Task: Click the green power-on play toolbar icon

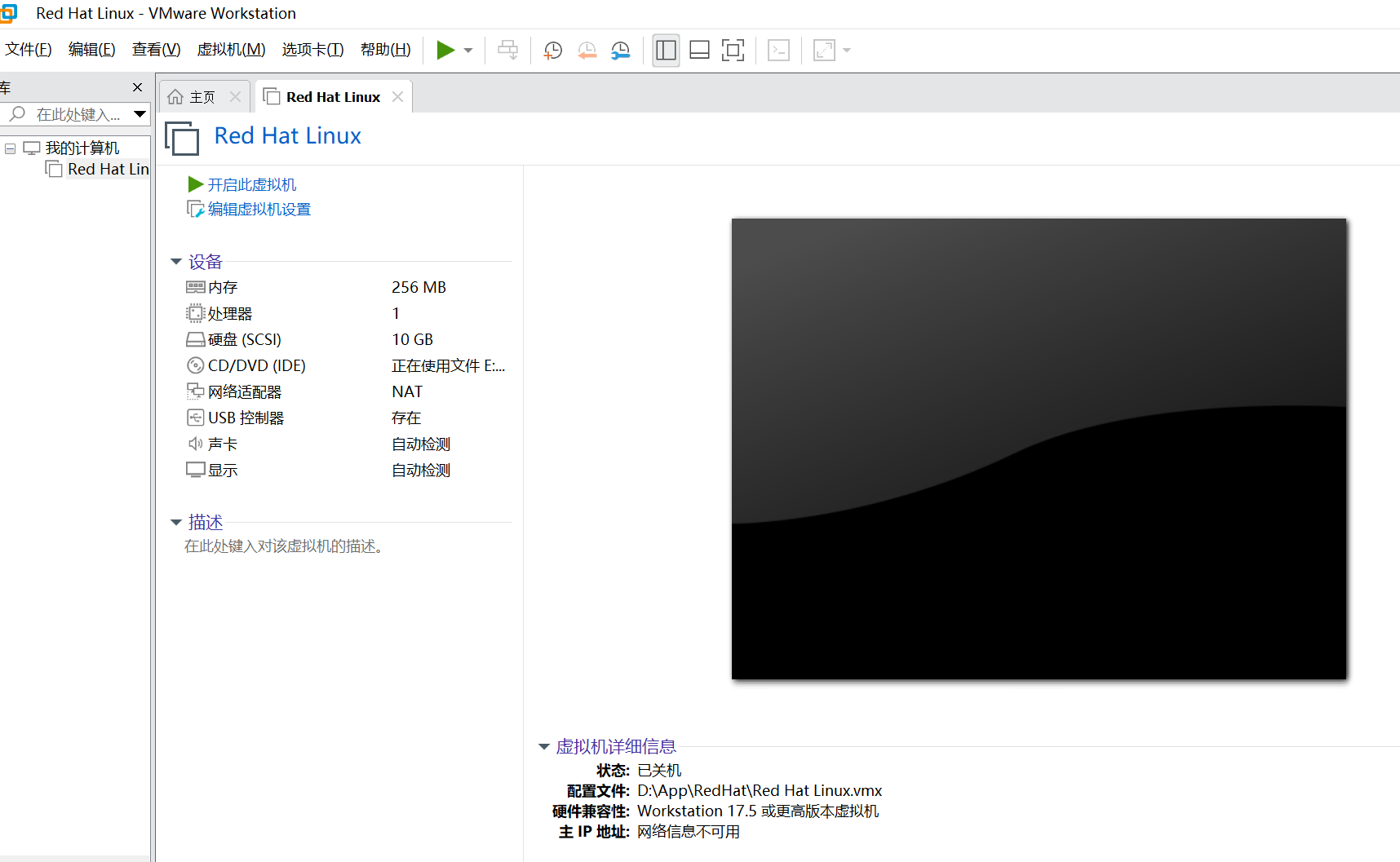Action: (445, 51)
